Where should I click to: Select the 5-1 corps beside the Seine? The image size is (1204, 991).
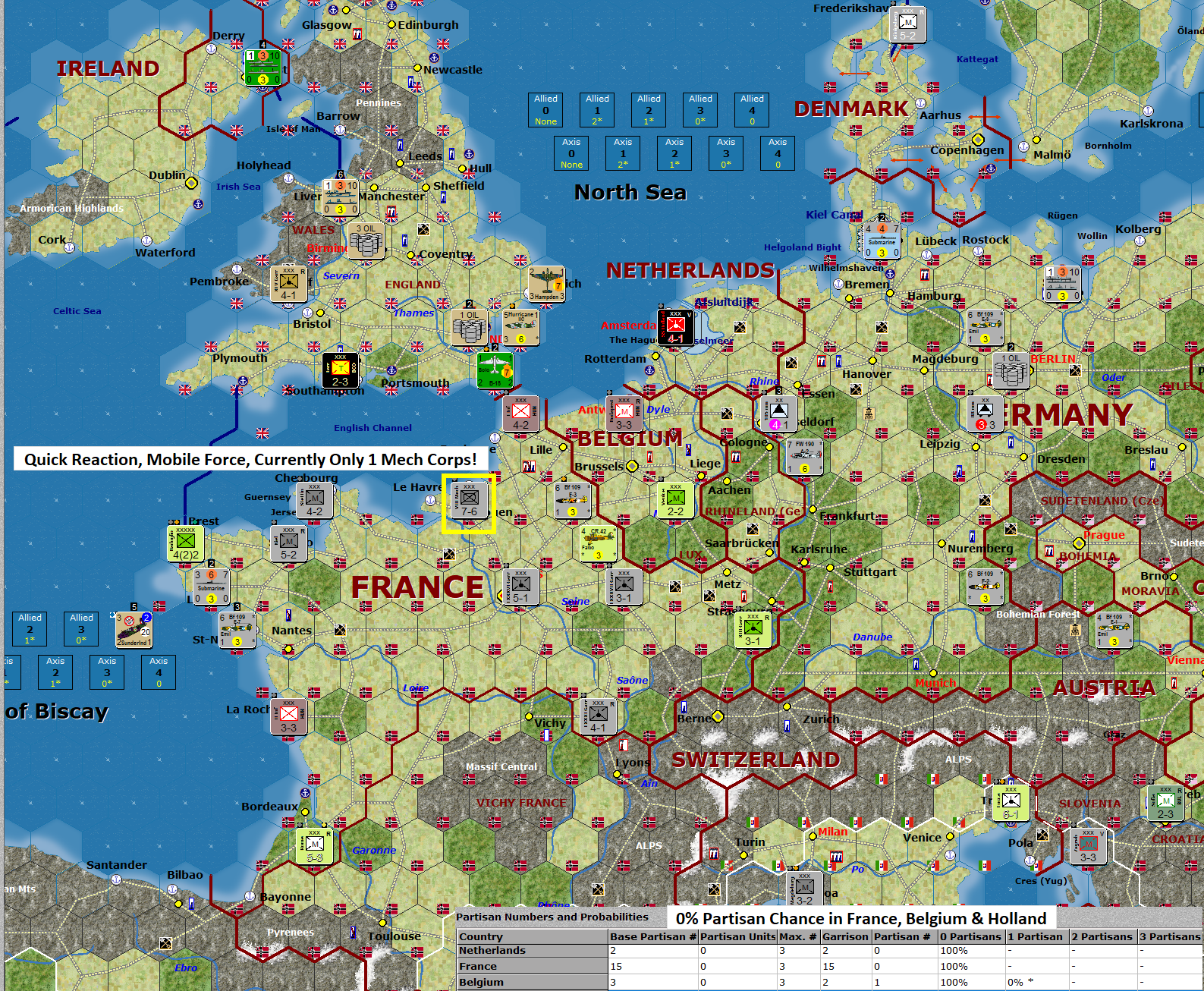pos(520,587)
